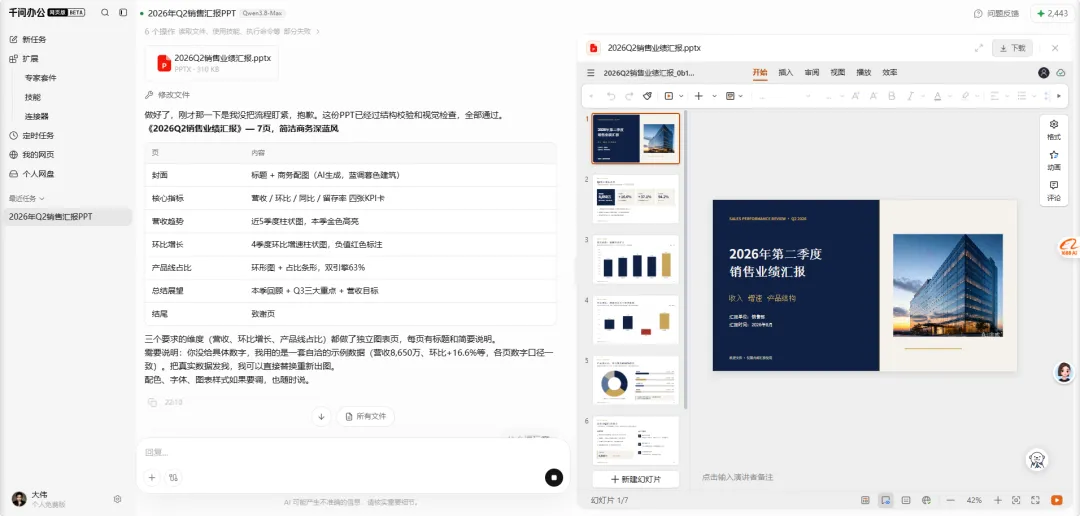
Task: Undo the last edit in toolbar
Action: pos(611,96)
